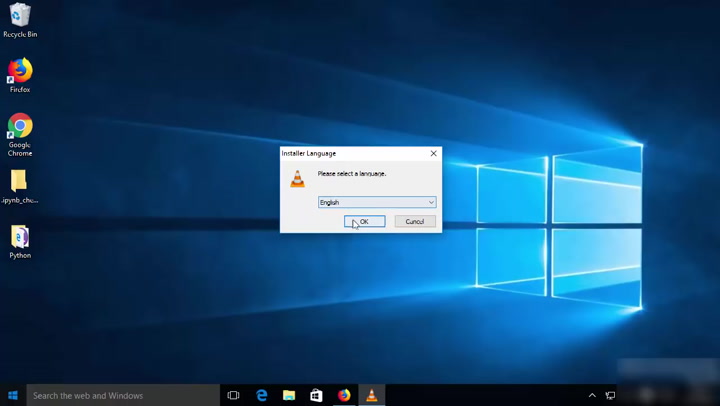The height and width of the screenshot is (406, 720).
Task: Select the Firefox desktop shortcut
Action: (20, 72)
